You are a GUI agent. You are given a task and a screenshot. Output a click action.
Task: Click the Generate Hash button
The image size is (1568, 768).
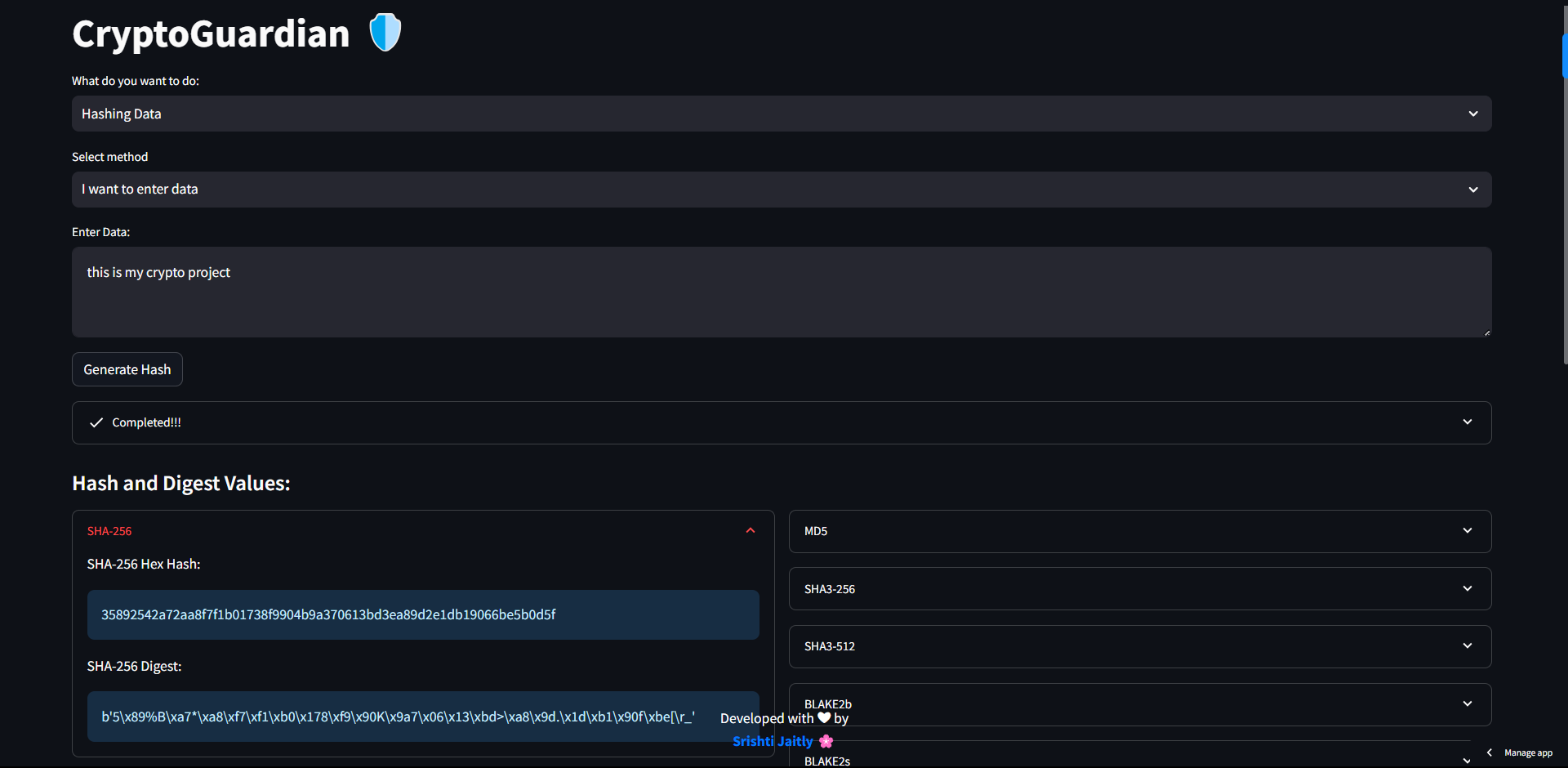(127, 369)
